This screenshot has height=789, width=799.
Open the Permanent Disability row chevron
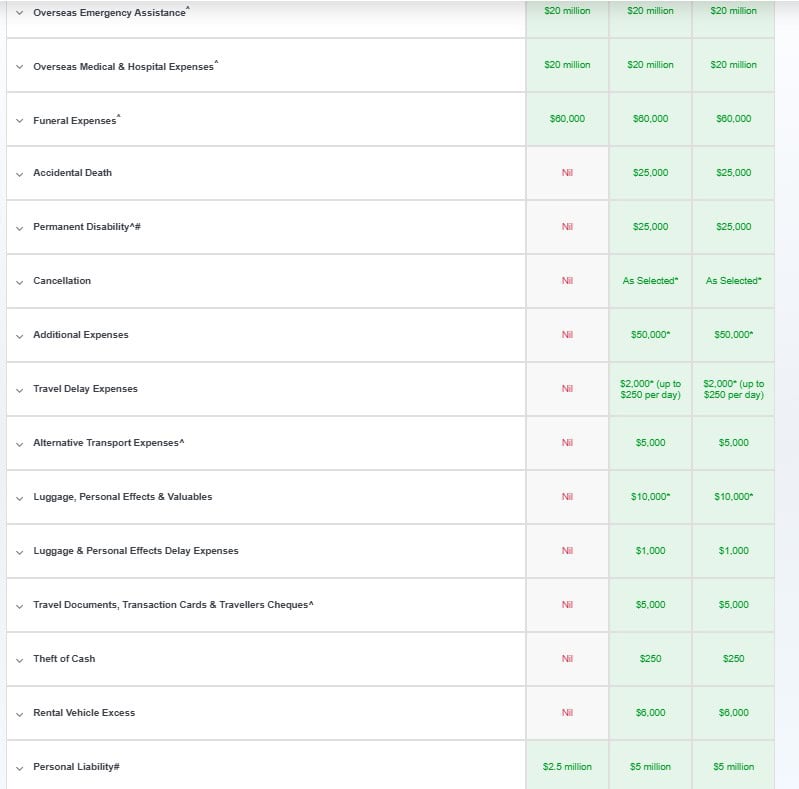[19, 227]
